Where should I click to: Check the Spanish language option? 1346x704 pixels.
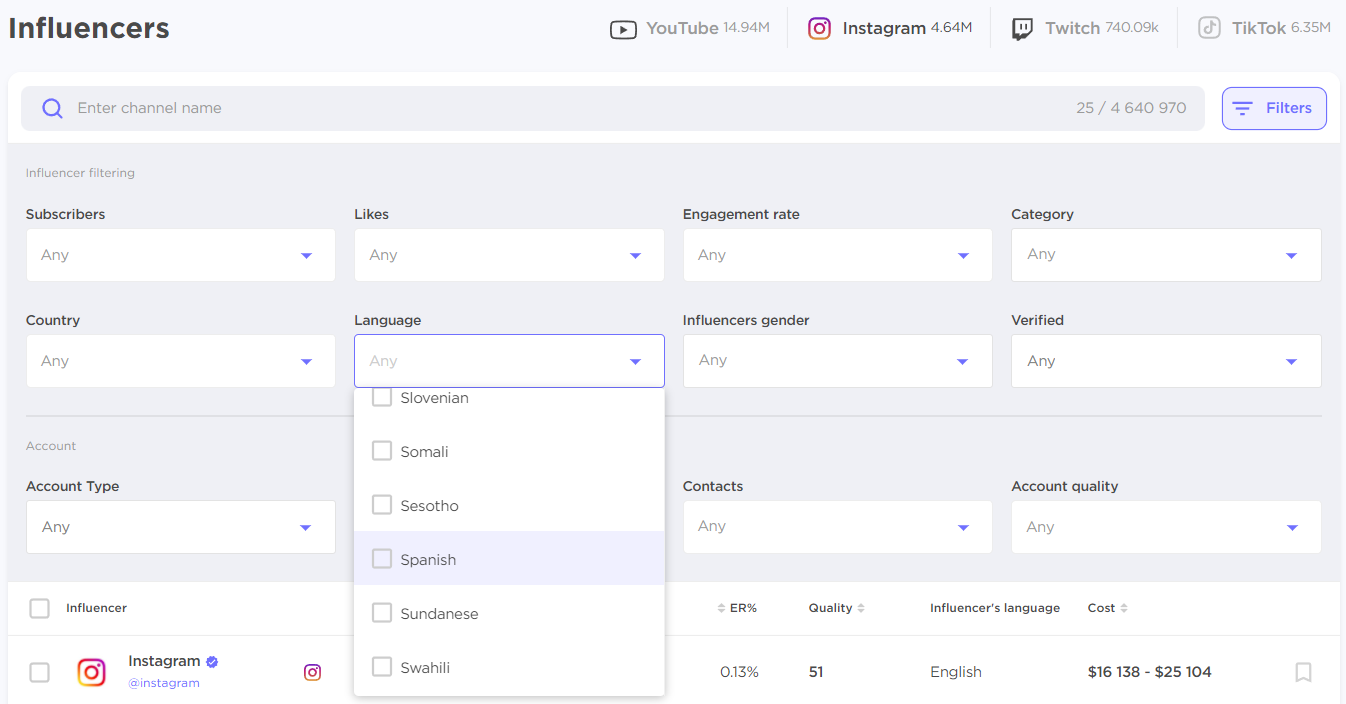tap(382, 559)
